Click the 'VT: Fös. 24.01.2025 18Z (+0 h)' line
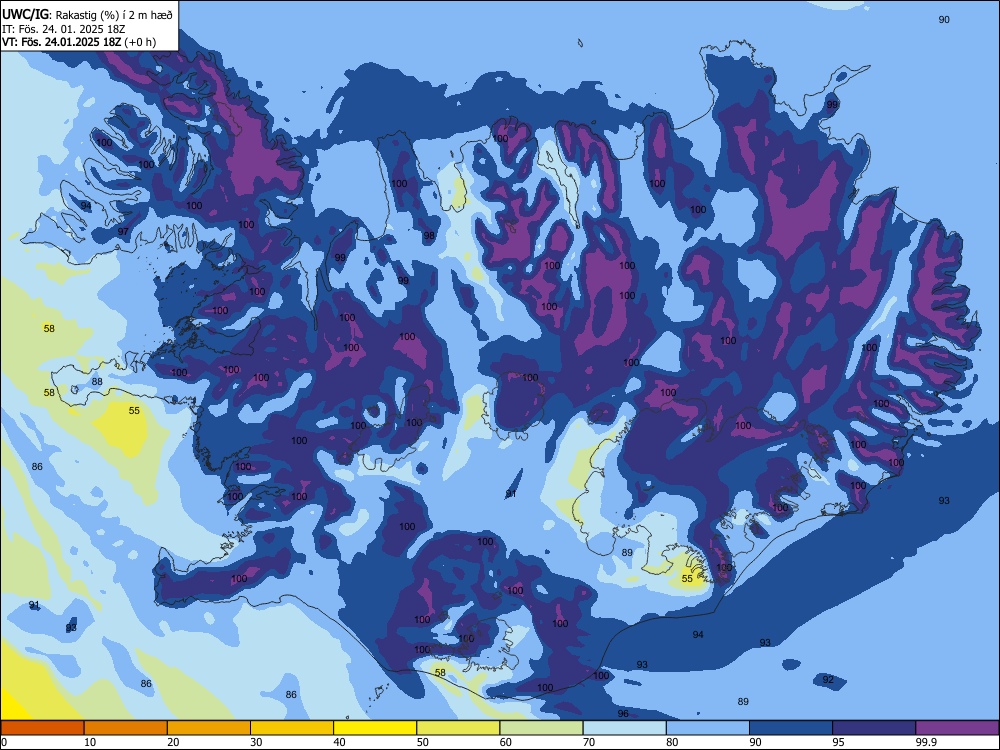The image size is (1000, 750). click(79, 42)
